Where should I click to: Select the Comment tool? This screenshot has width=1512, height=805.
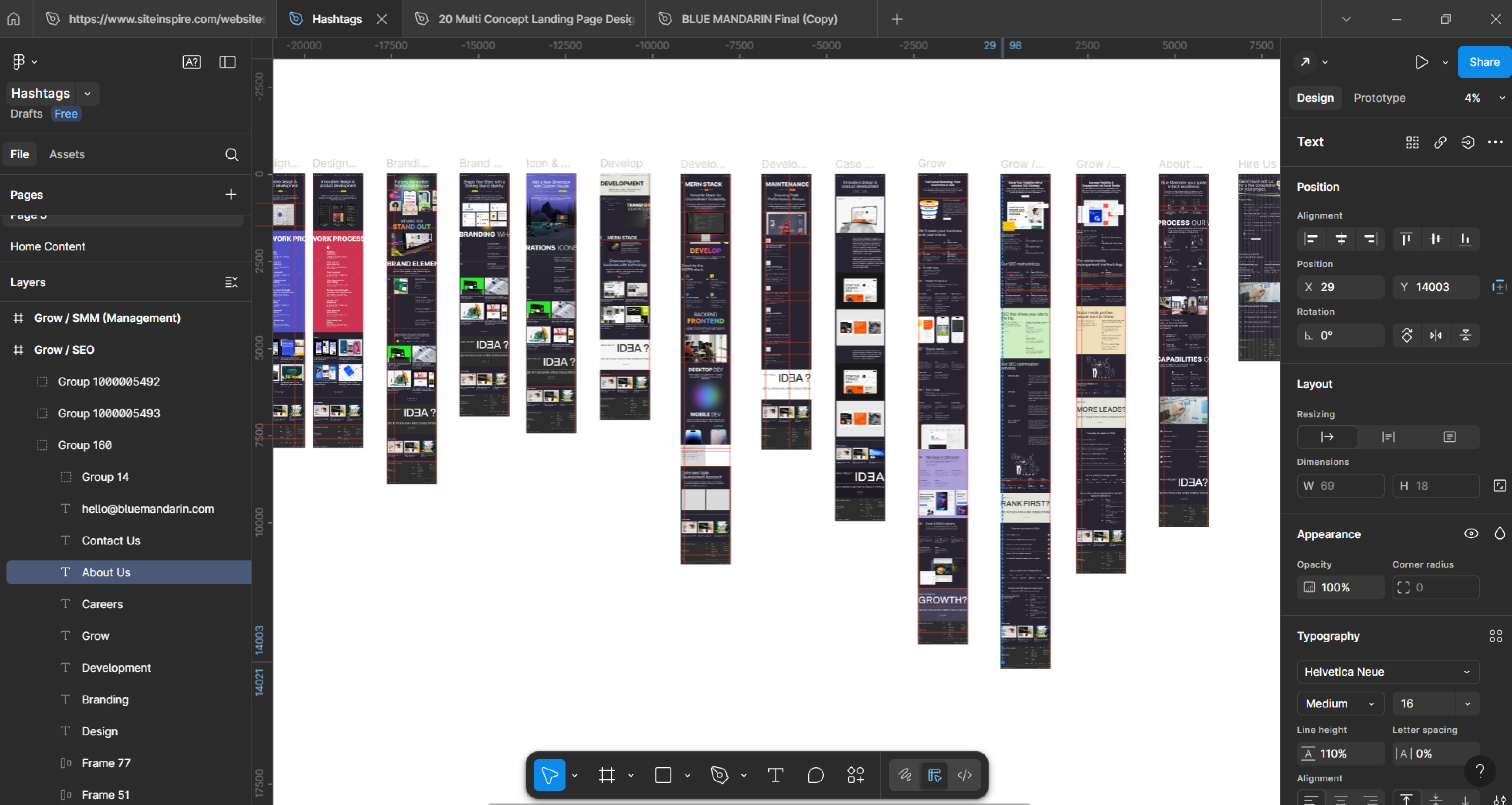pyautogui.click(x=815, y=775)
